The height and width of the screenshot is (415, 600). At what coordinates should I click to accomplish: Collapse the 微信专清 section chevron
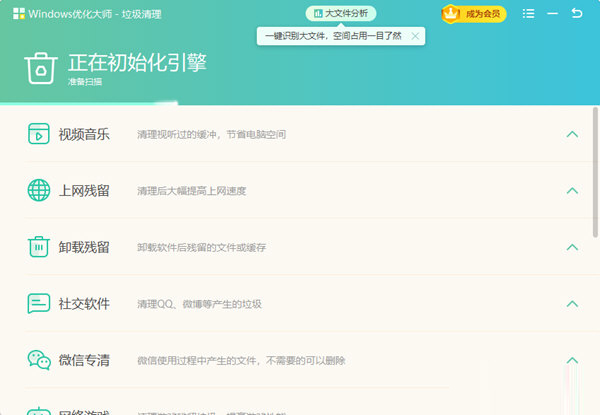click(572, 360)
